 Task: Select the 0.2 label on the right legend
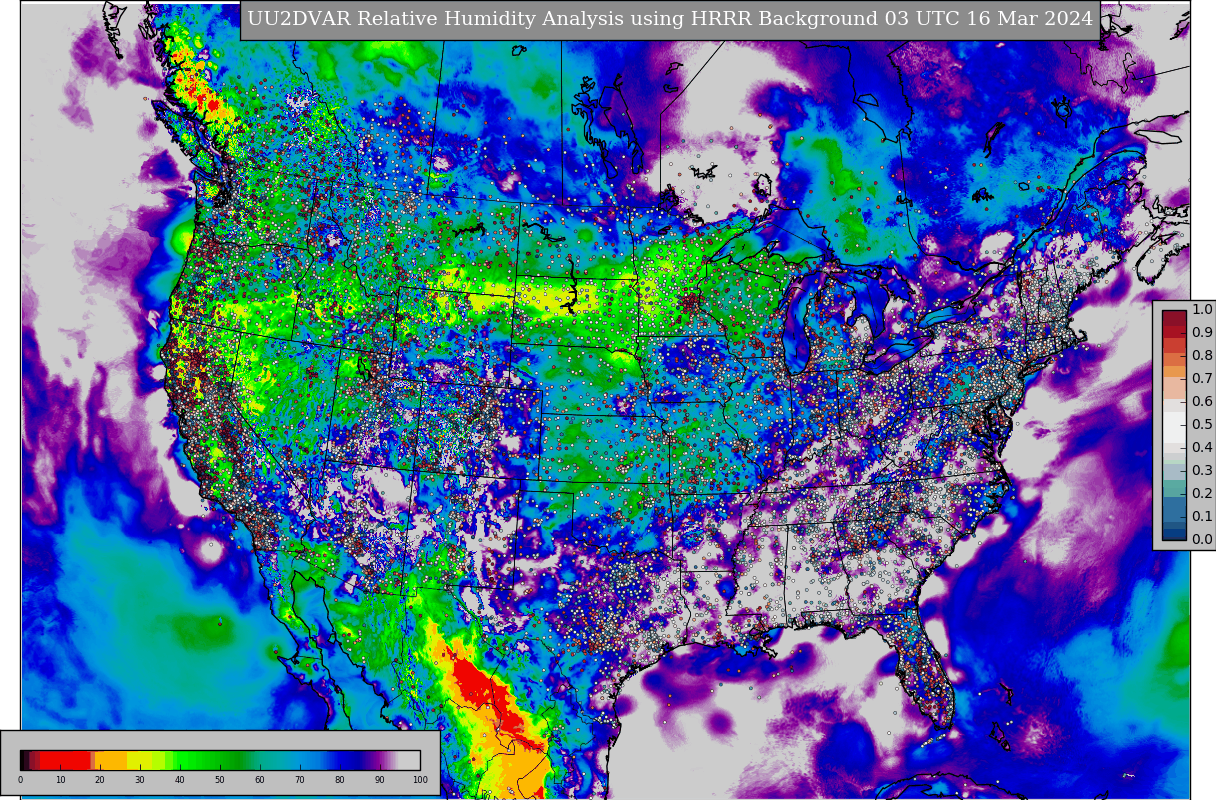pos(1201,494)
